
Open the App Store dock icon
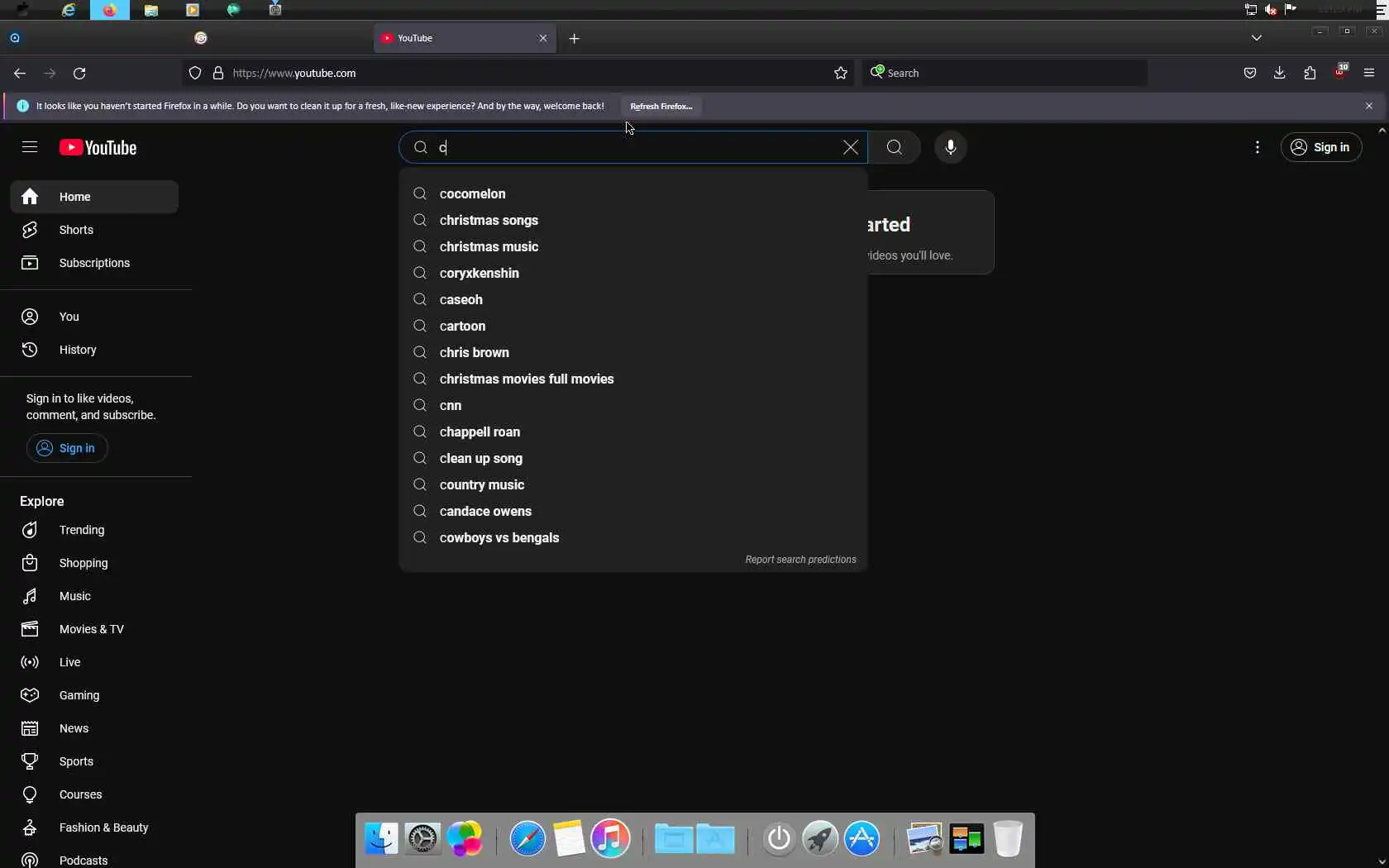[862, 839]
